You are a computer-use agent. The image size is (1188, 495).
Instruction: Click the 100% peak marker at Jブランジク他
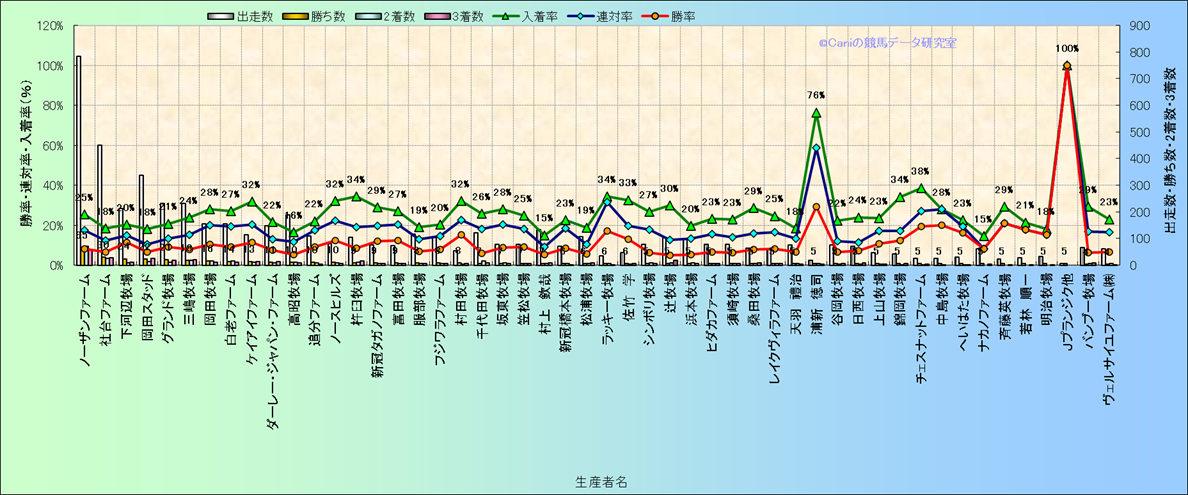[x=1067, y=66]
